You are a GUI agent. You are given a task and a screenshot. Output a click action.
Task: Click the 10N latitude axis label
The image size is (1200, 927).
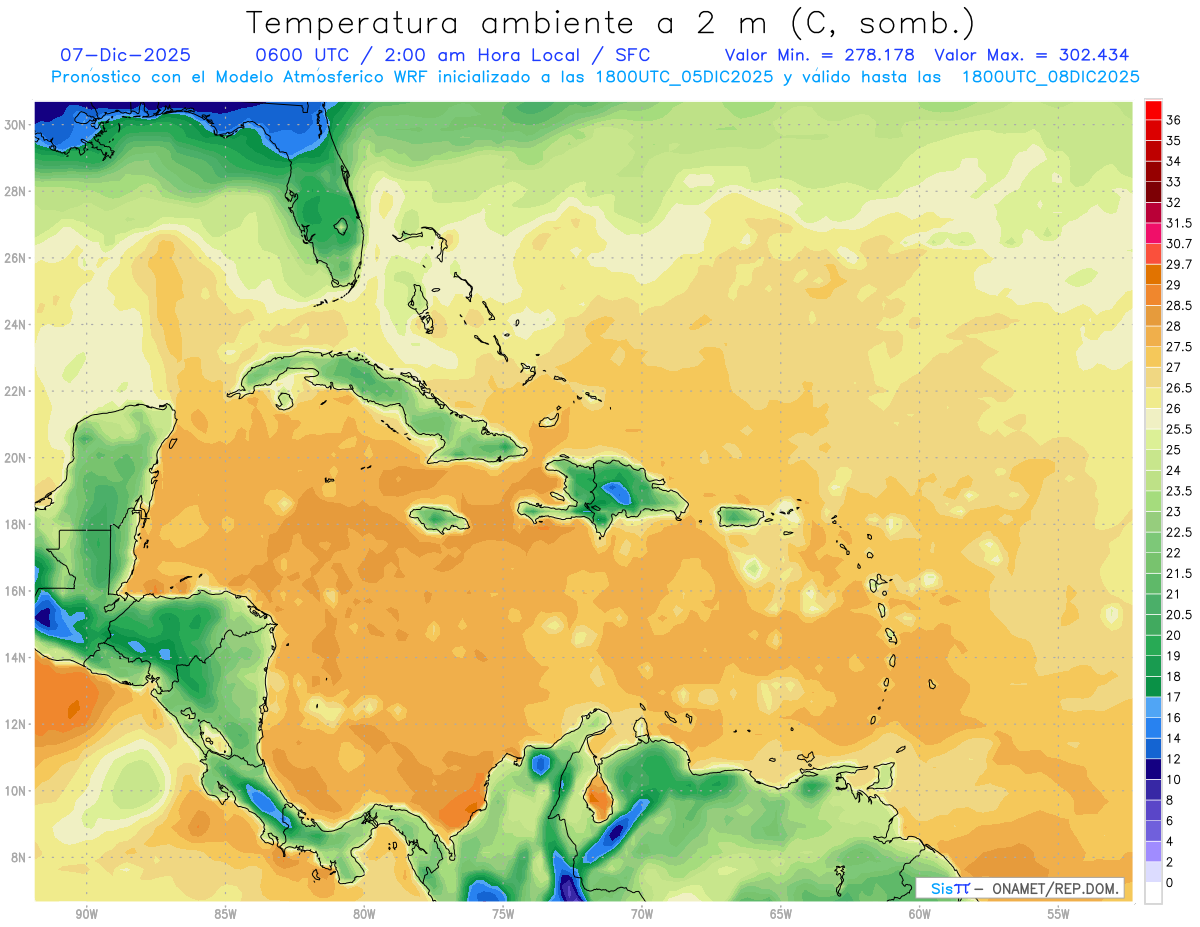(x=17, y=791)
